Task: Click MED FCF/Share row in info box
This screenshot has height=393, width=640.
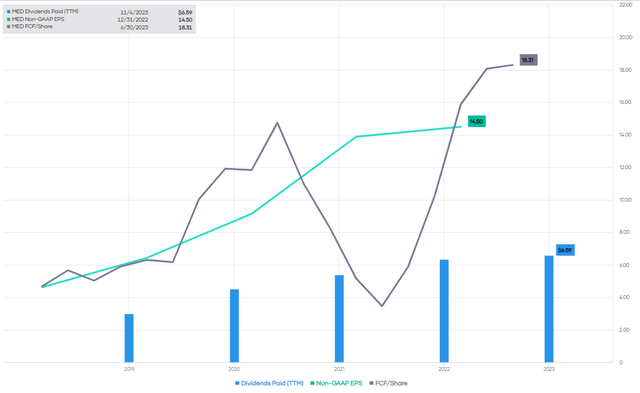Action: (100, 27)
